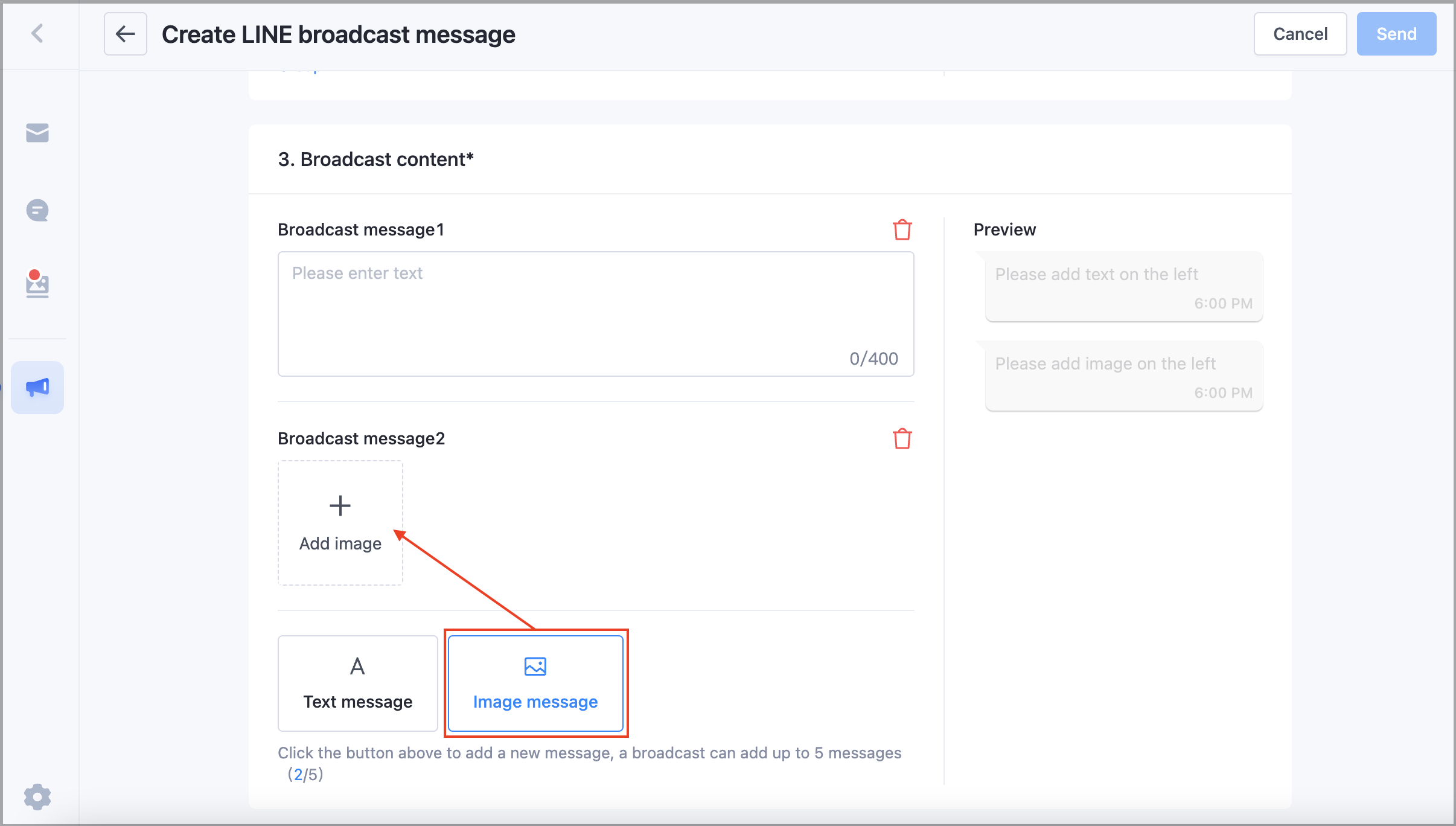Add a new Text message
The height and width of the screenshot is (826, 1456).
[358, 684]
